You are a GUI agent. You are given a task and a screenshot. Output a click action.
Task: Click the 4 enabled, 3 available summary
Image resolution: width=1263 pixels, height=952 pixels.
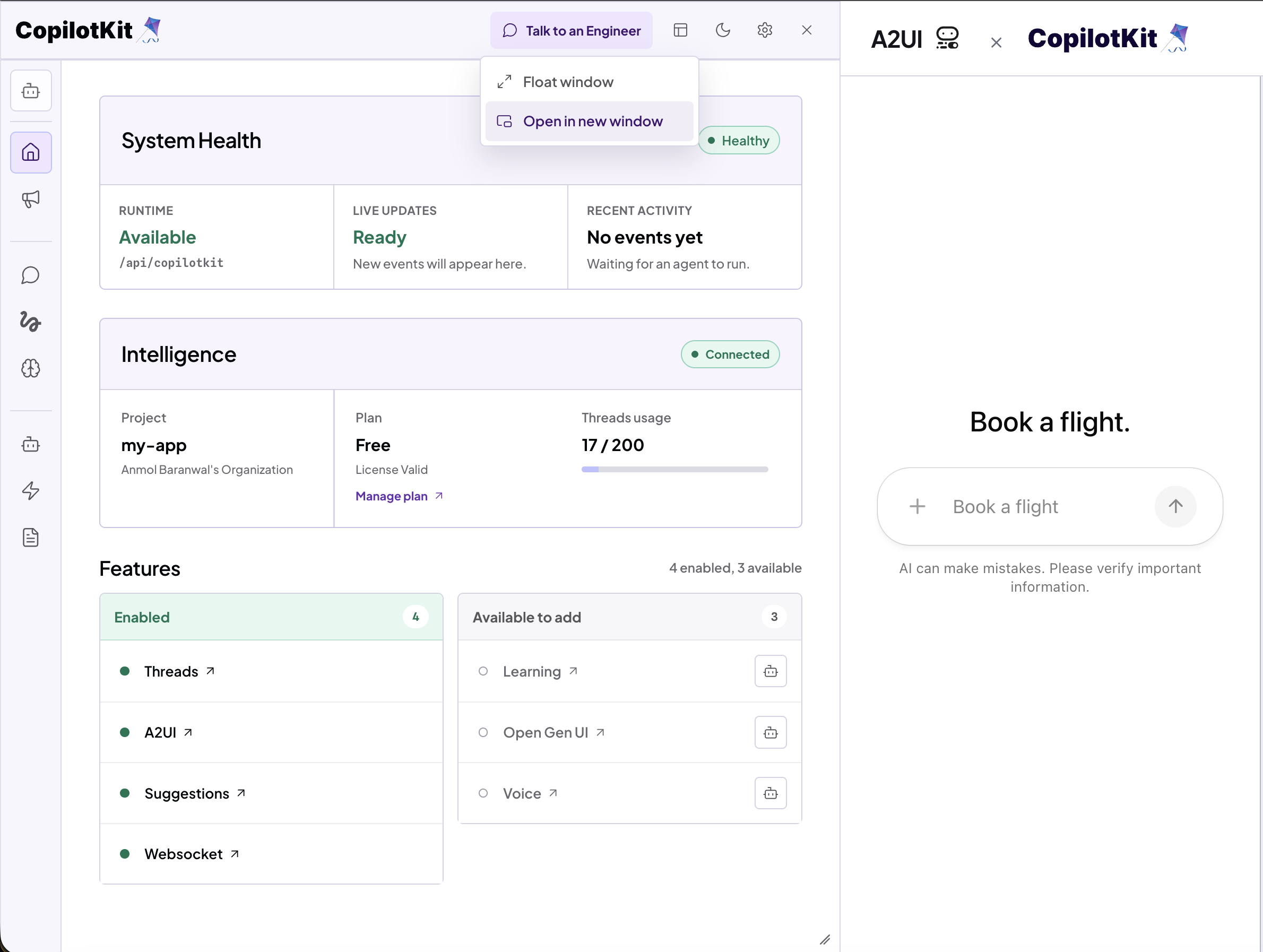tap(735, 568)
